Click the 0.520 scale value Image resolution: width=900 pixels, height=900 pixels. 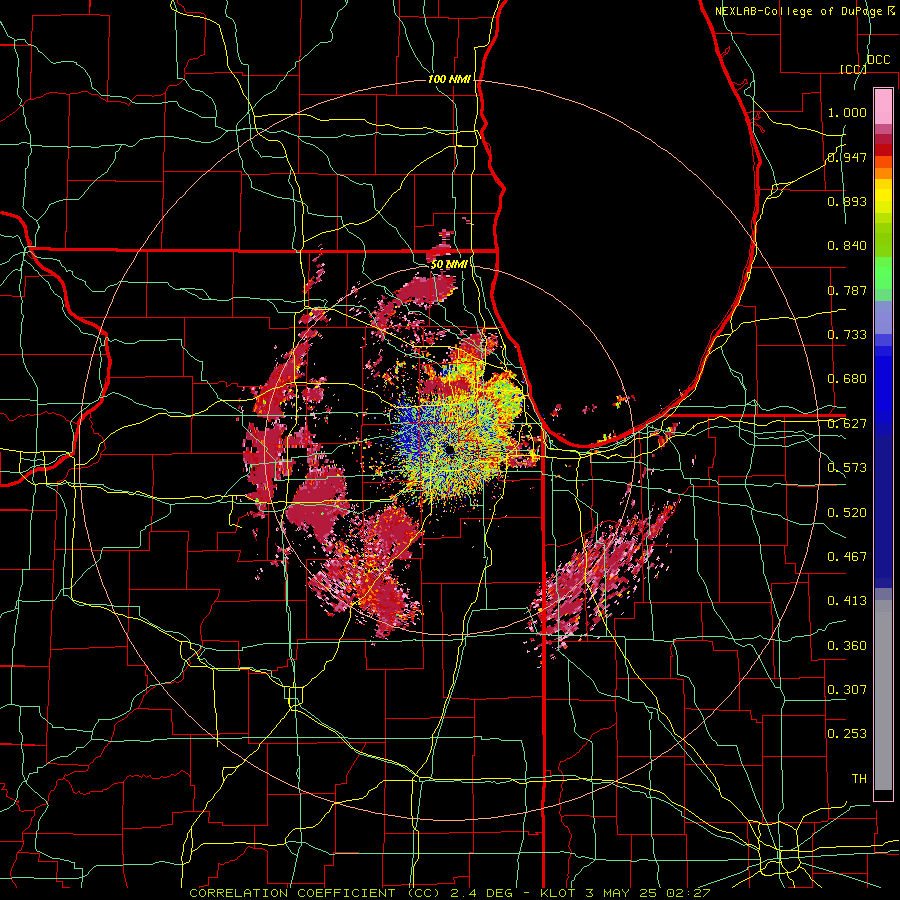847,513
